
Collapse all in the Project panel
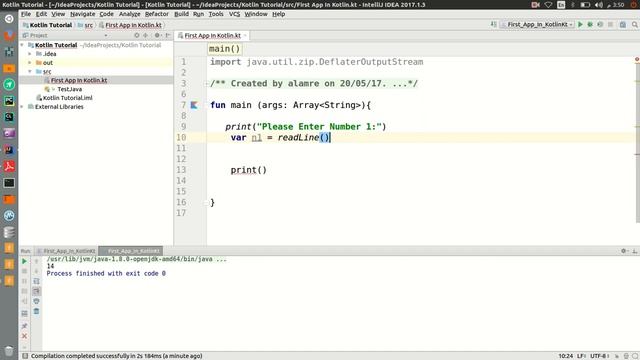coord(146,36)
